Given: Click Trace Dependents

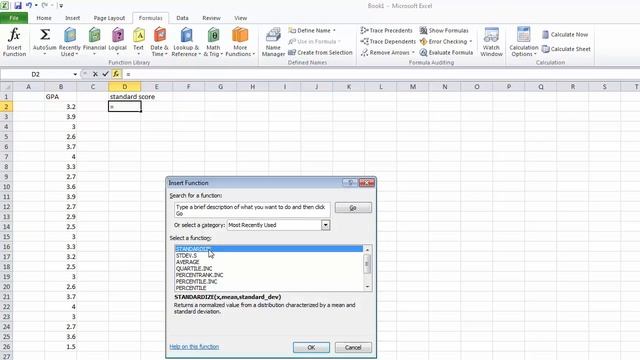Looking at the screenshot, I should [388, 42].
